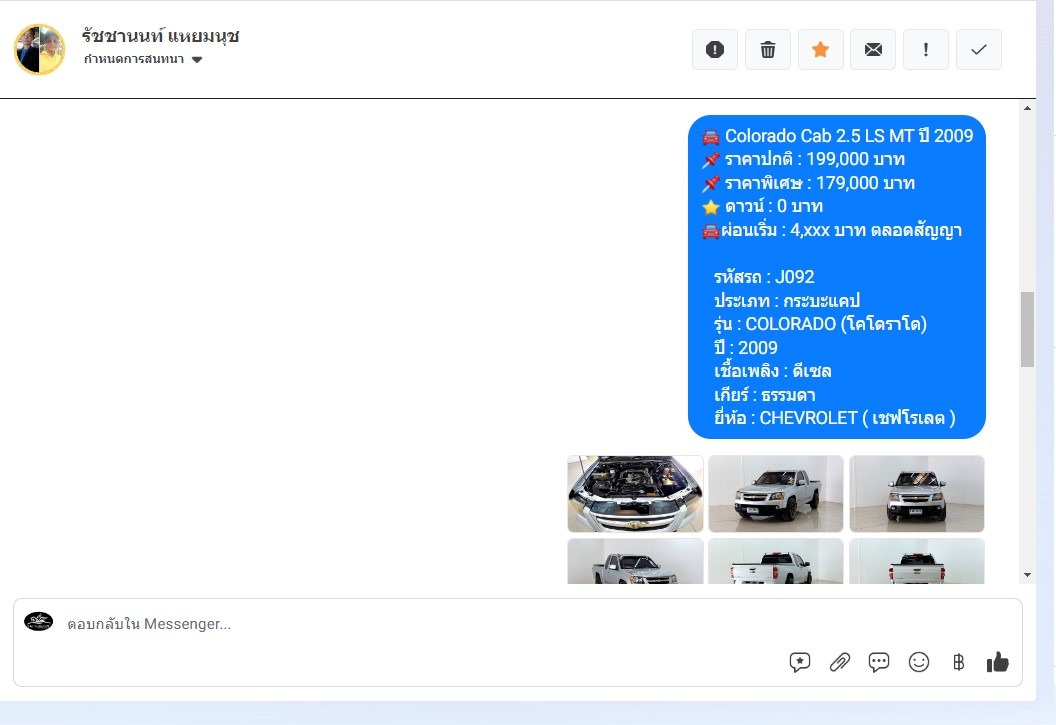Open the engine bay car photo
This screenshot has width=1056, height=725.
tap(635, 493)
